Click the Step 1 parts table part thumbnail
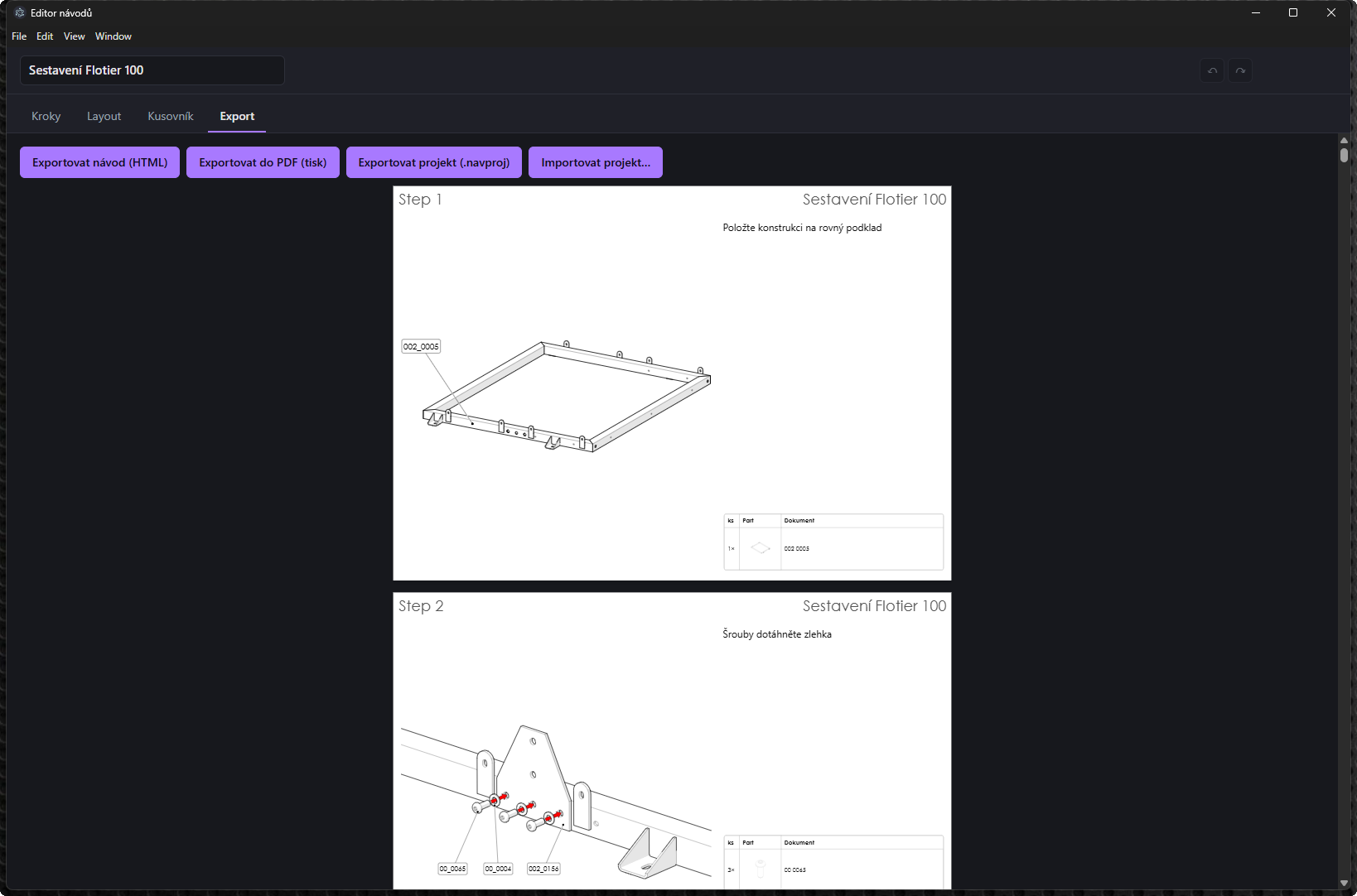Image resolution: width=1357 pixels, height=896 pixels. point(761,548)
